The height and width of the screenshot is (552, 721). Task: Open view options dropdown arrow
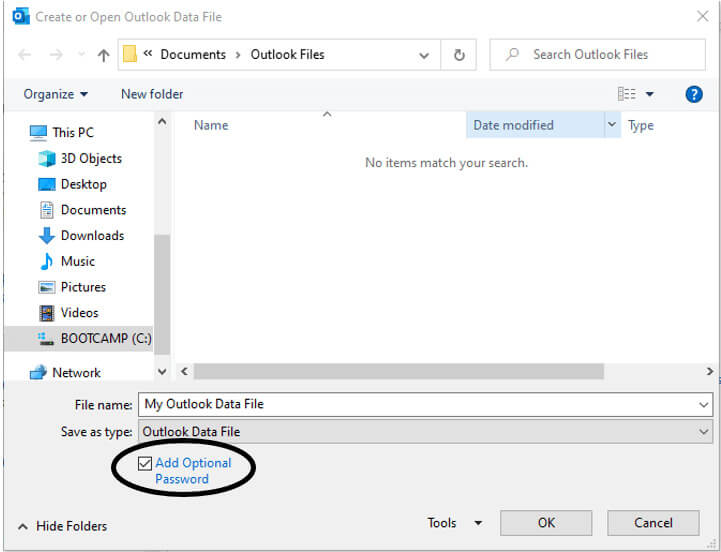pos(649,94)
